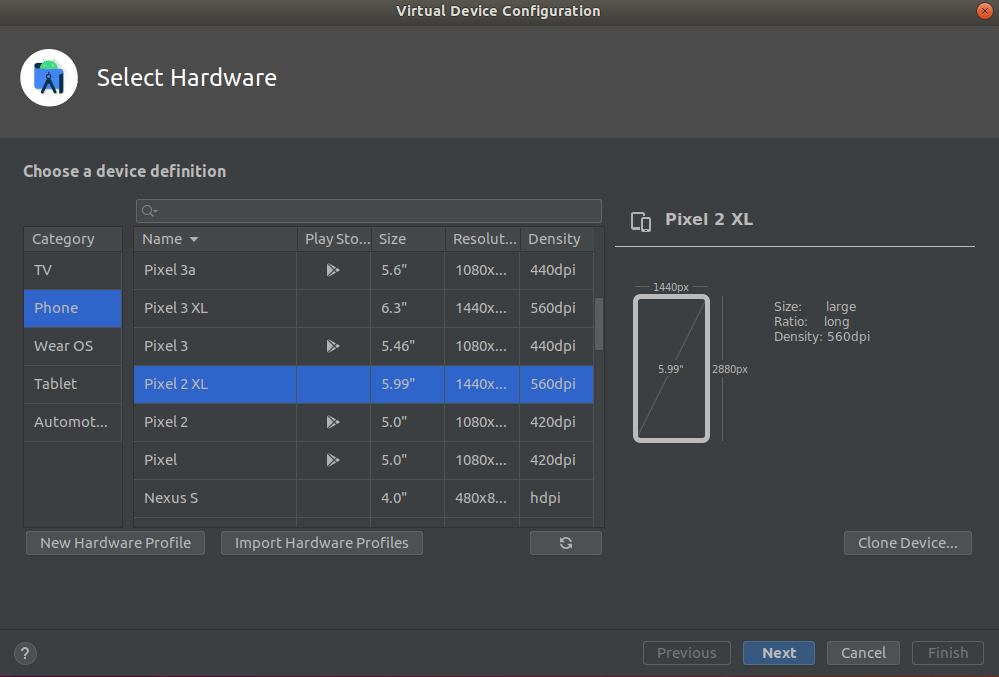Focus the device search field
The width and height of the screenshot is (999, 677).
369,211
